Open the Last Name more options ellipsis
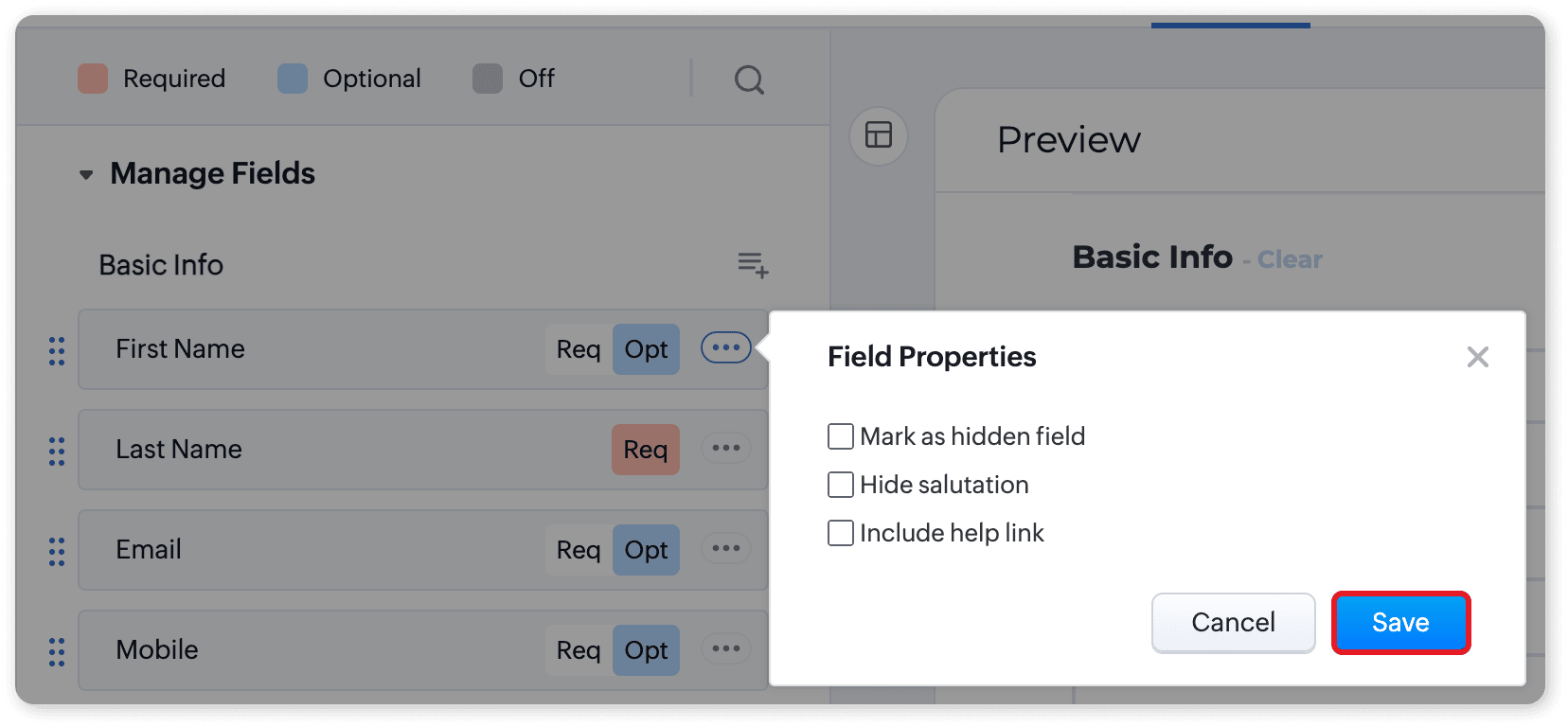The height and width of the screenshot is (727, 1568). coord(725,448)
